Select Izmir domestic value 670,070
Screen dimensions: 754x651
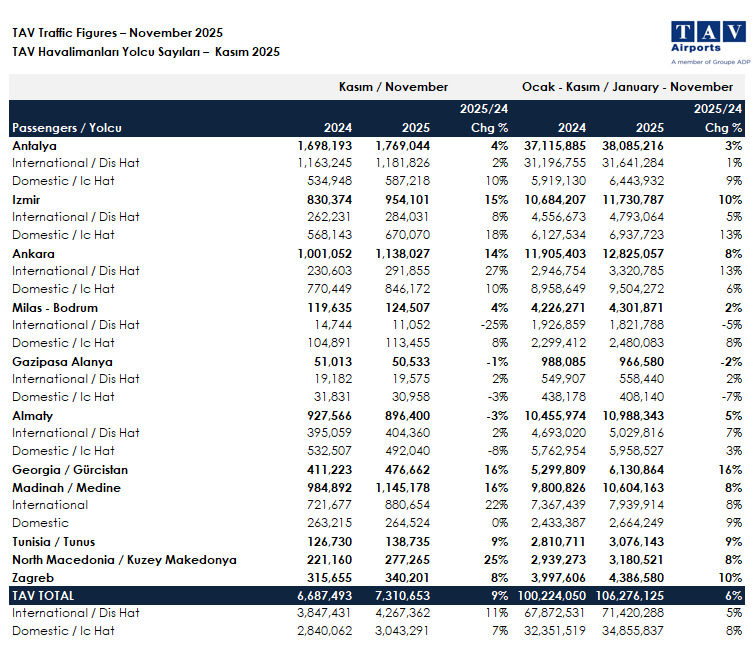(x=407, y=235)
